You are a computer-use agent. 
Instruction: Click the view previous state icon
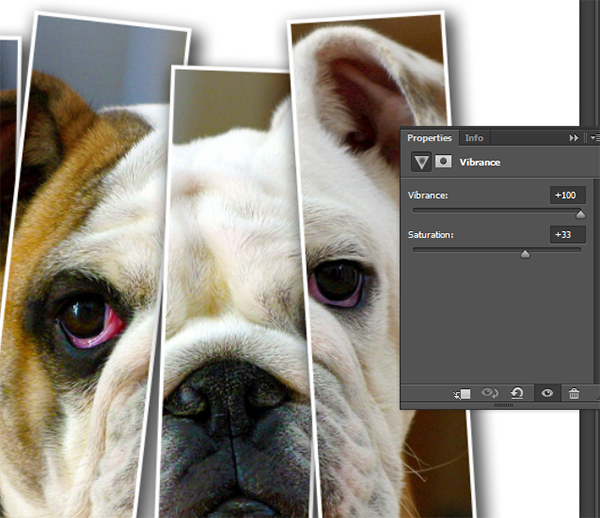[x=489, y=394]
